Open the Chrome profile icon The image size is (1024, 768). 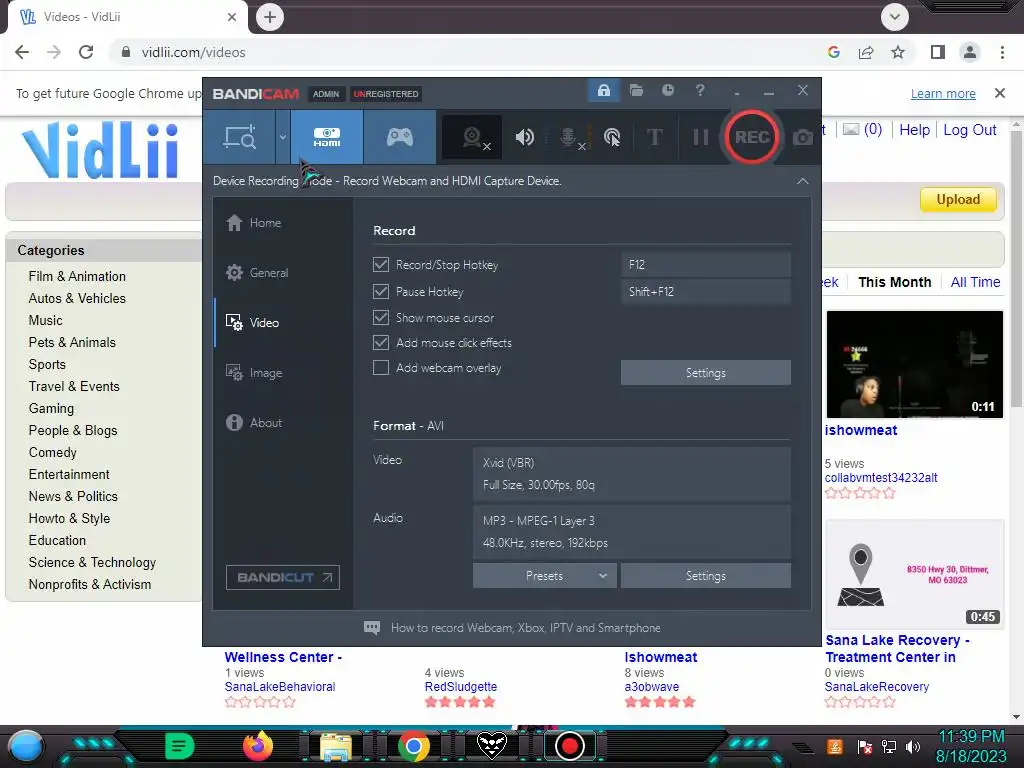(970, 52)
